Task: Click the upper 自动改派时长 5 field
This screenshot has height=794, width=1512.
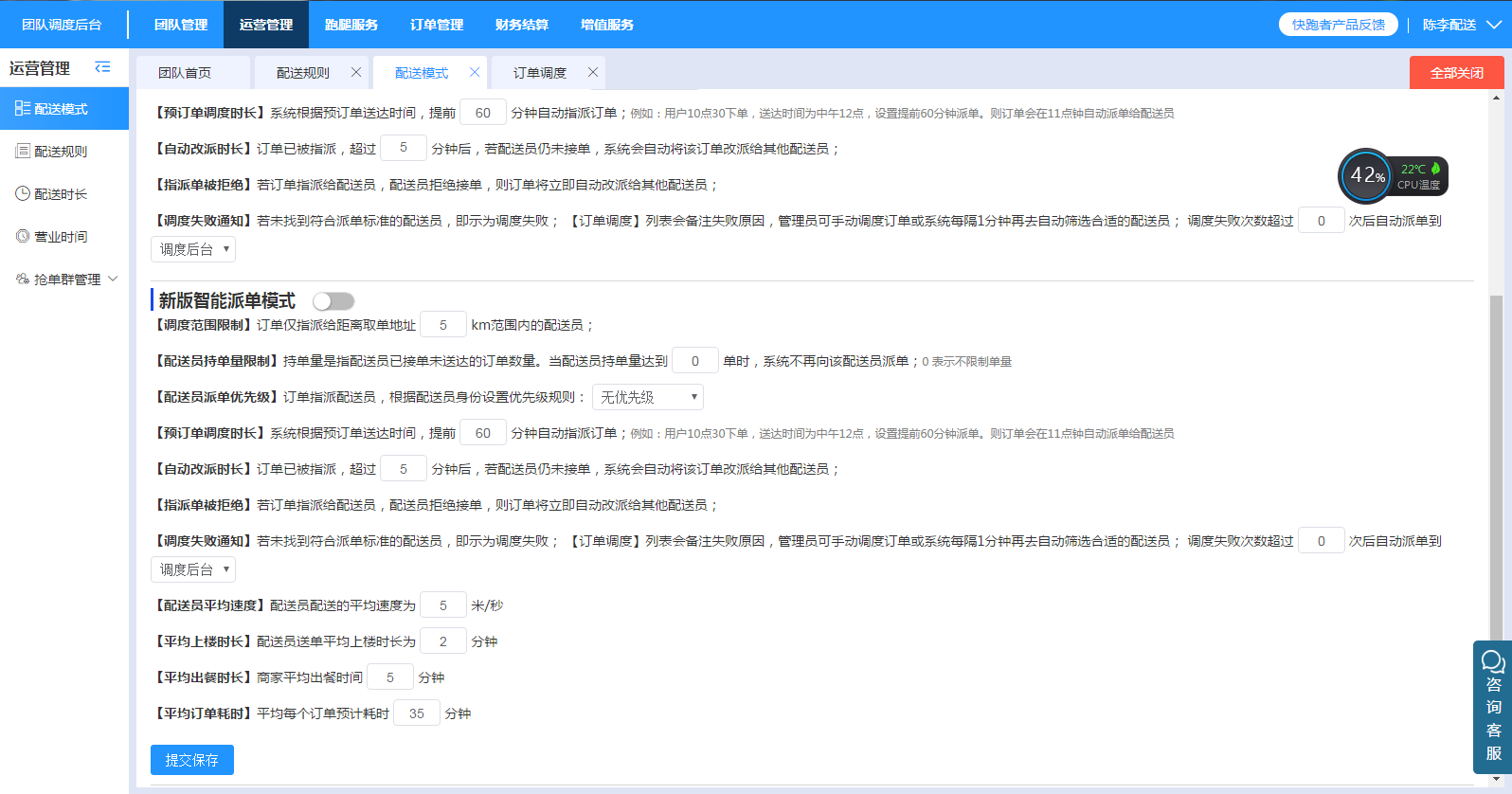Action: point(404,149)
